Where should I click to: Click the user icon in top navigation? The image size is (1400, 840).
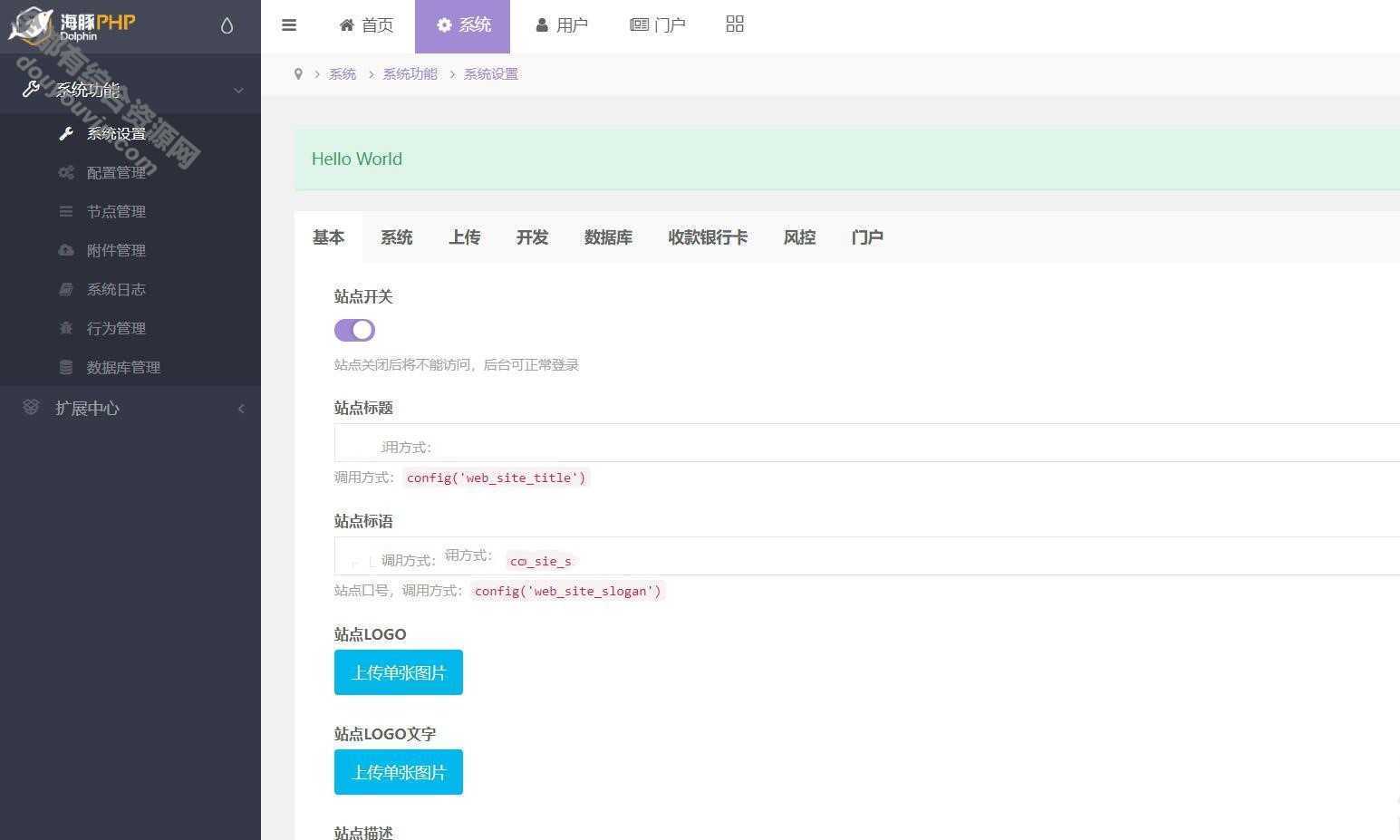[x=542, y=25]
